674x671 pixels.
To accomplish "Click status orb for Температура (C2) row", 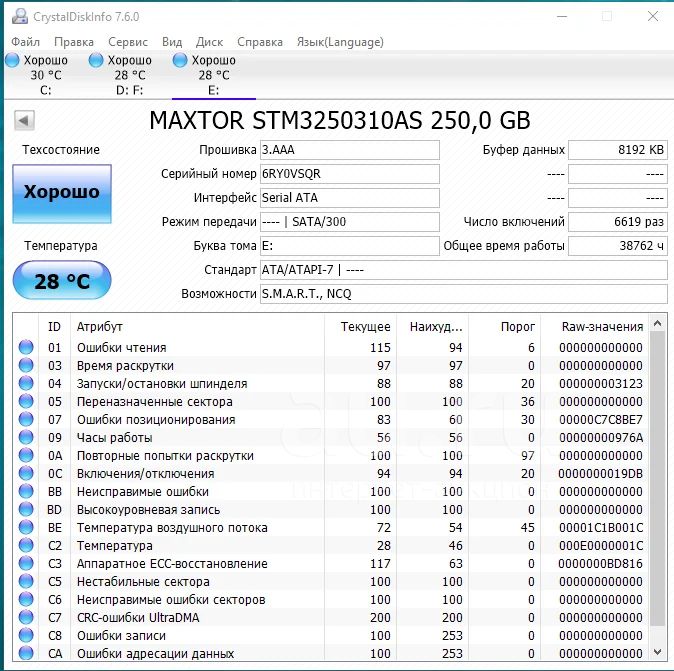I will pyautogui.click(x=26, y=545).
